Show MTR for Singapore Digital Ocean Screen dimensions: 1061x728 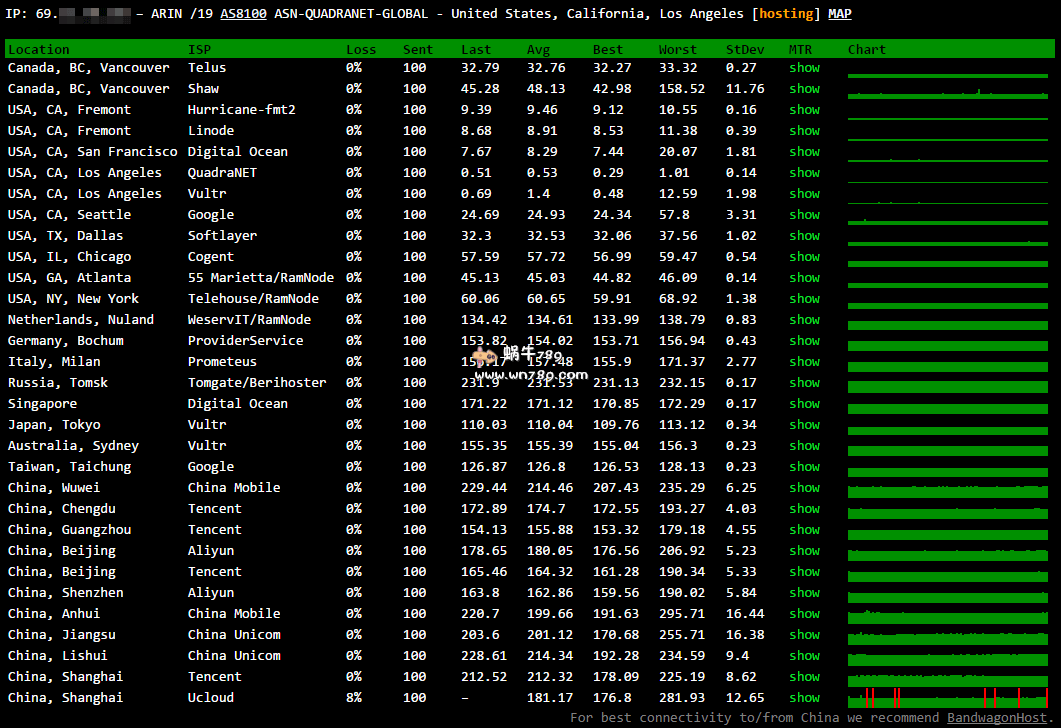pyautogui.click(x=804, y=404)
